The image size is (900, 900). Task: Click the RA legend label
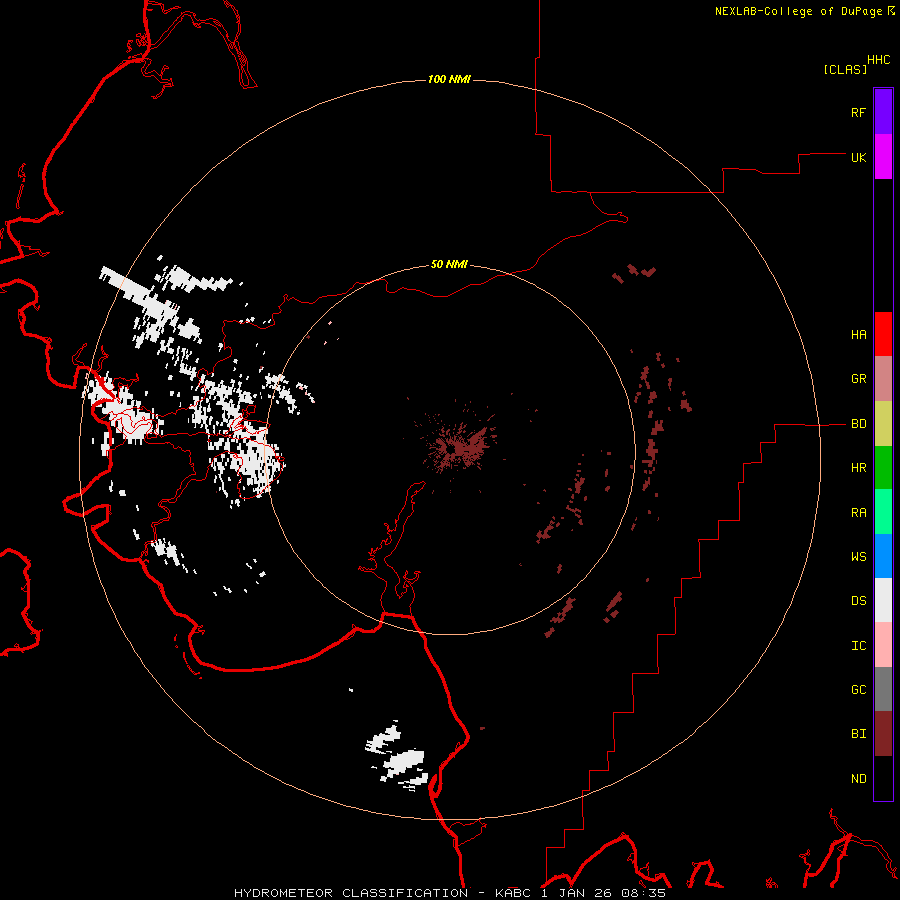coord(858,513)
